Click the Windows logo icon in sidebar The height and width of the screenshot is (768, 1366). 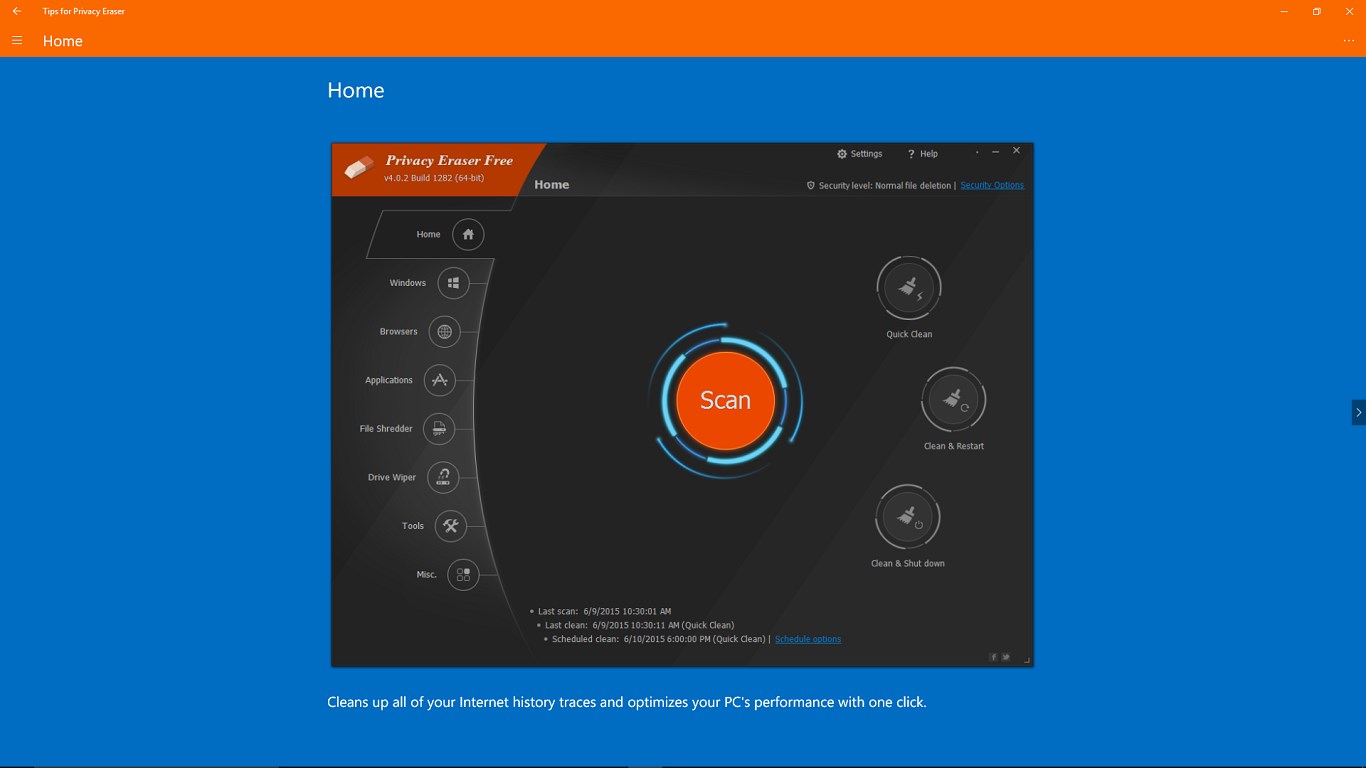[454, 283]
